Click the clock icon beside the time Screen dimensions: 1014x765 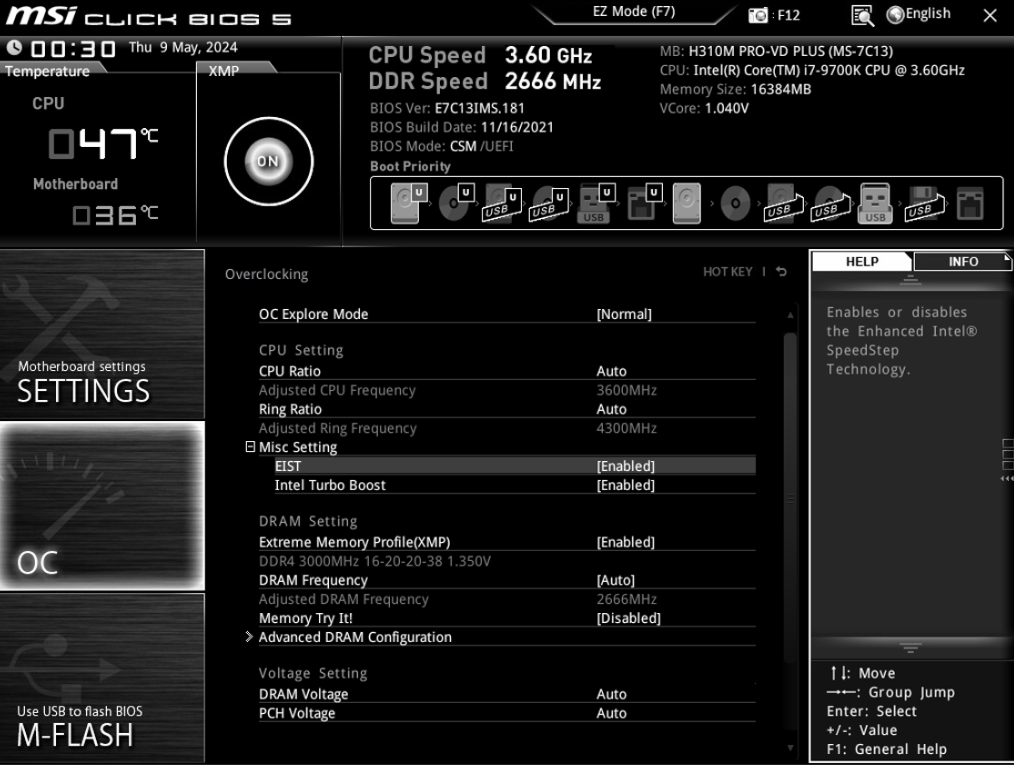pyautogui.click(x=14, y=47)
